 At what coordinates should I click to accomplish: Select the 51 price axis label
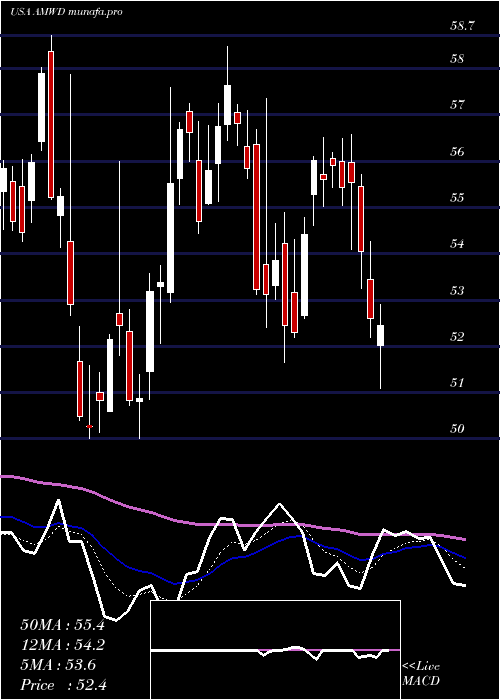(x=458, y=383)
